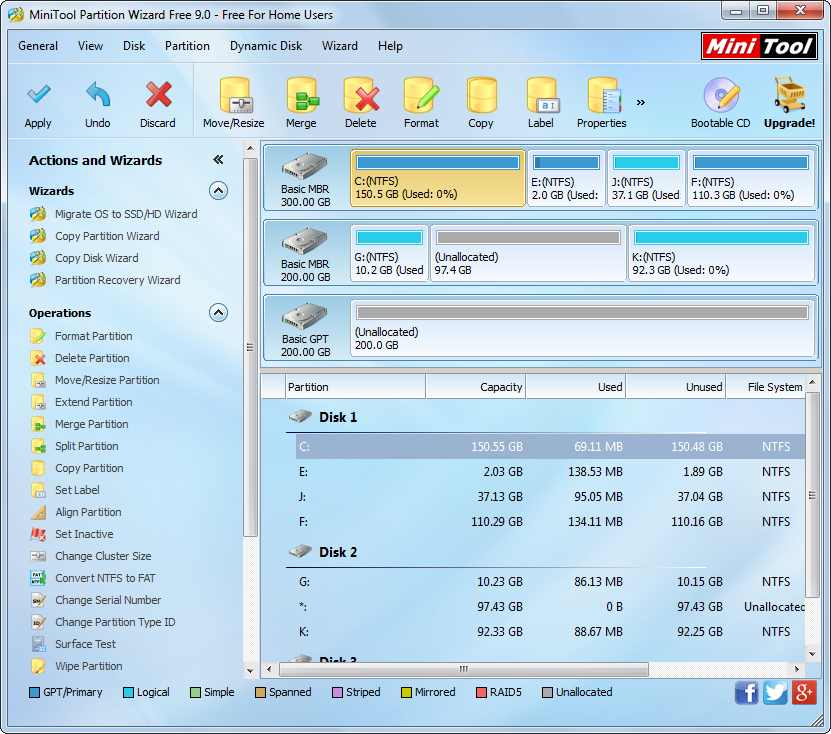Choose Wipe Partition operation
Image resolution: width=831 pixels, height=734 pixels.
pyautogui.click(x=89, y=666)
